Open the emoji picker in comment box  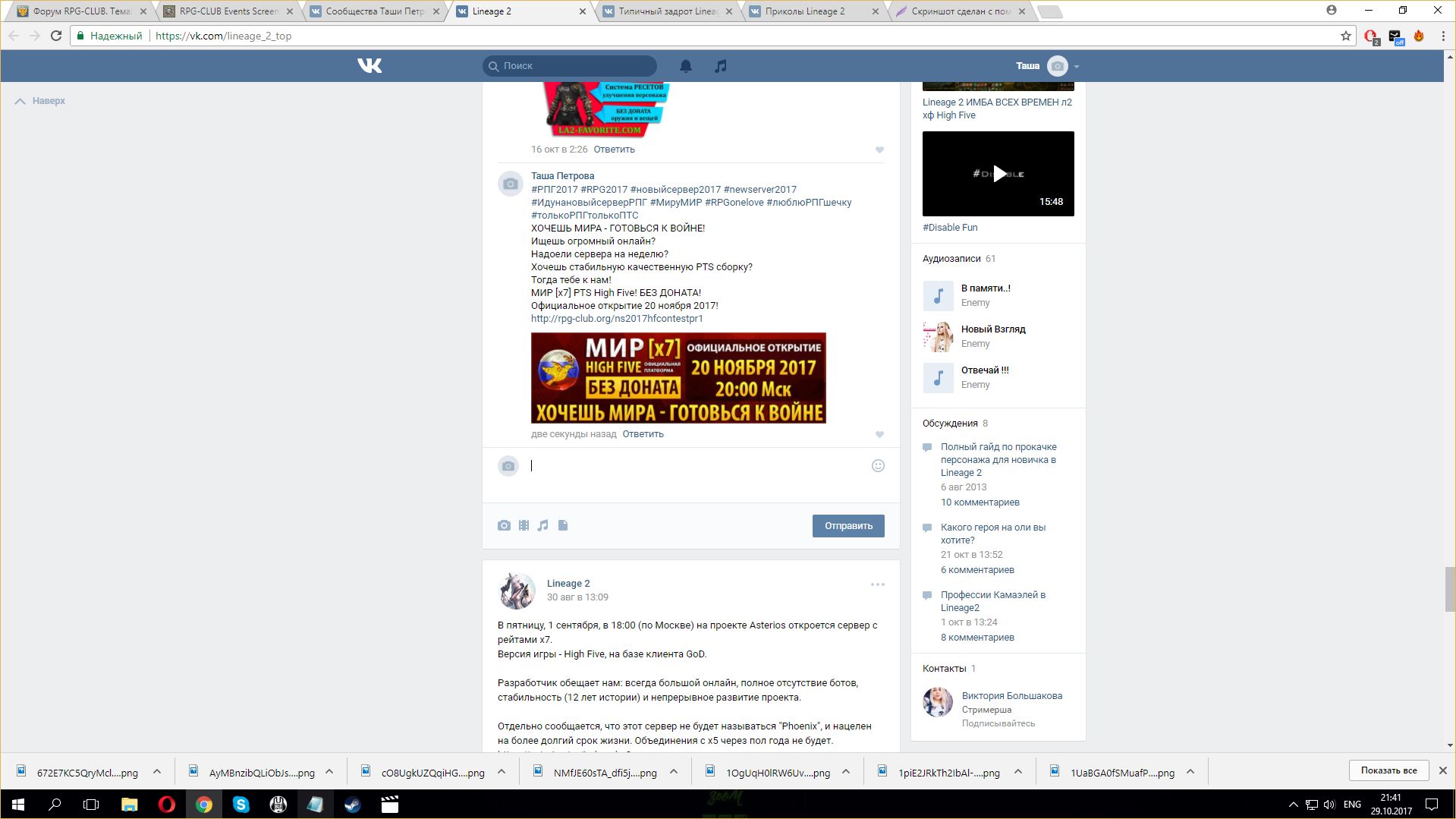pos(878,466)
